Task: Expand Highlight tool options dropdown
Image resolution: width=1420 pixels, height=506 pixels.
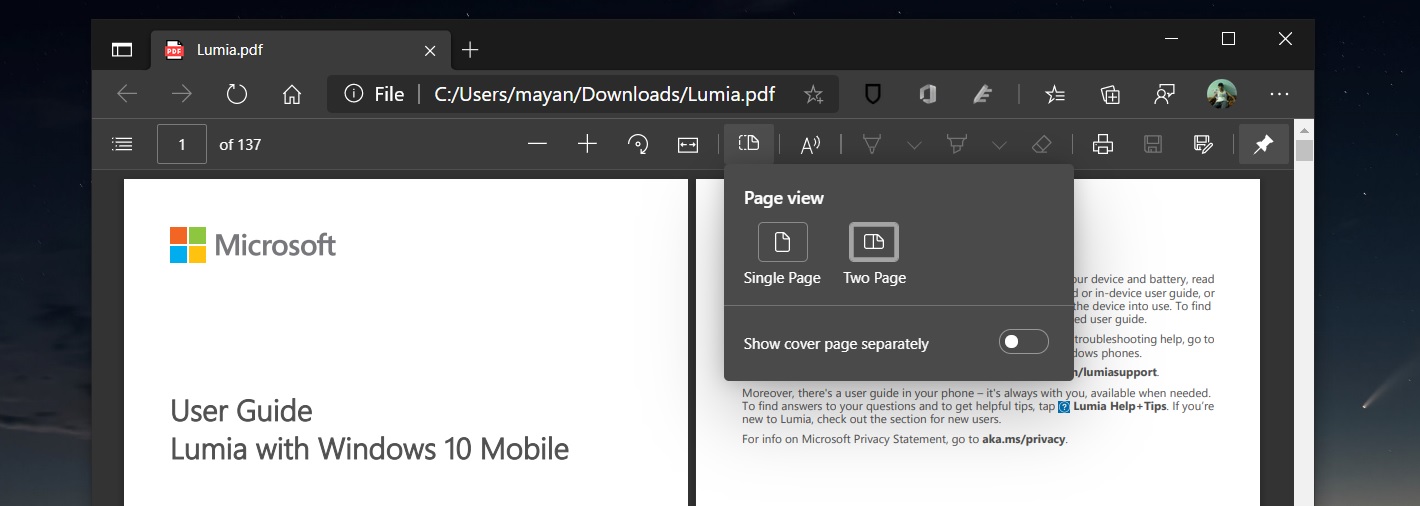Action: pyautogui.click(x=999, y=145)
